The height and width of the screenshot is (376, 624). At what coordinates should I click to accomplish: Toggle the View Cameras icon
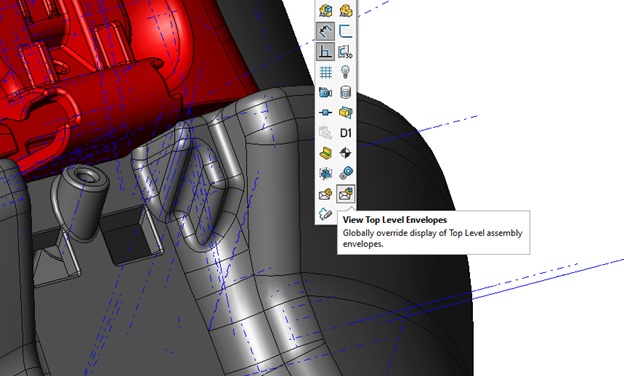326,92
